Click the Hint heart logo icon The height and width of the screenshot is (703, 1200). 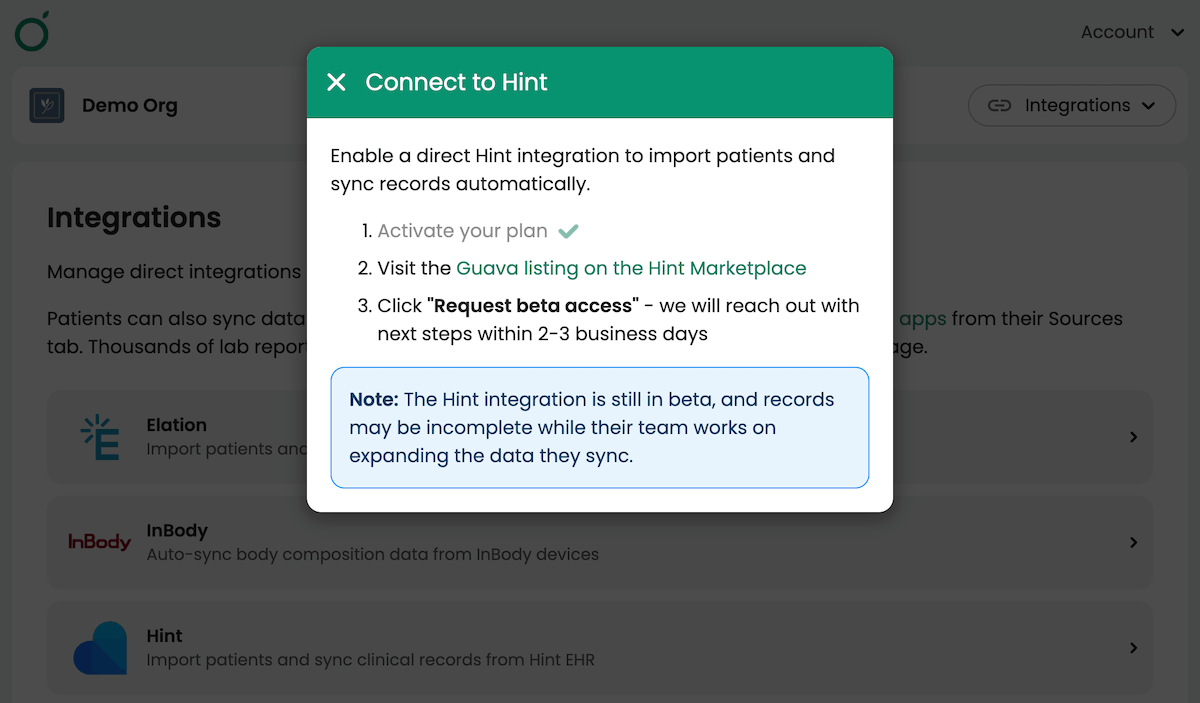pos(100,648)
